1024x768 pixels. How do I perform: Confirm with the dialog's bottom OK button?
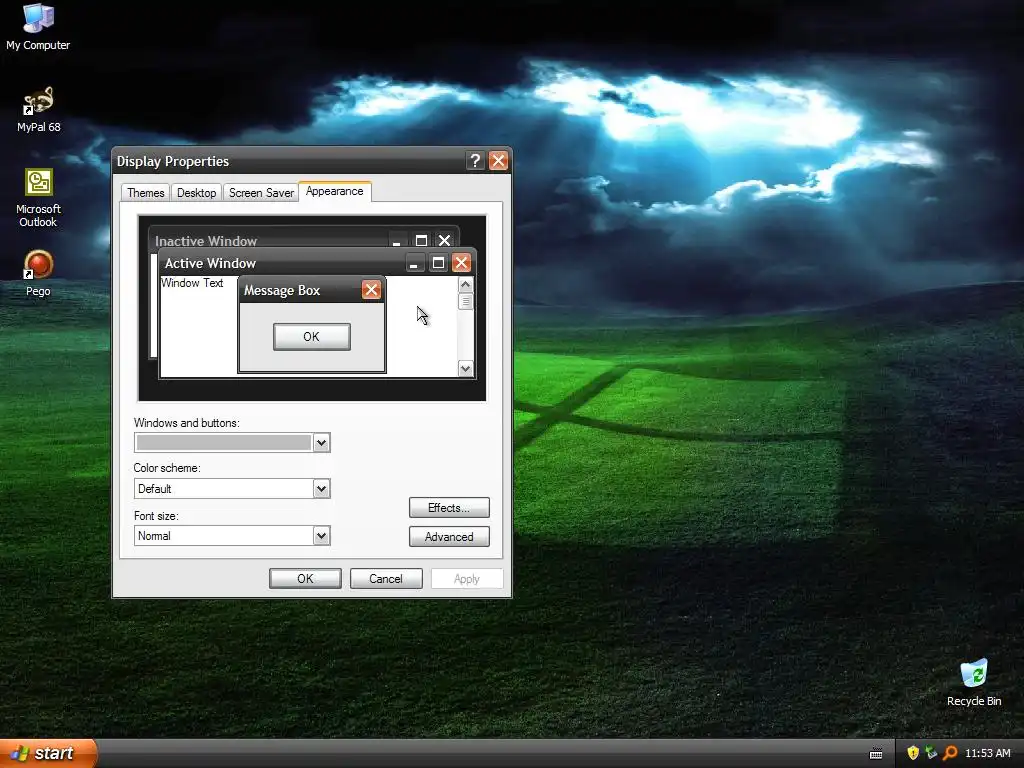[x=305, y=579]
